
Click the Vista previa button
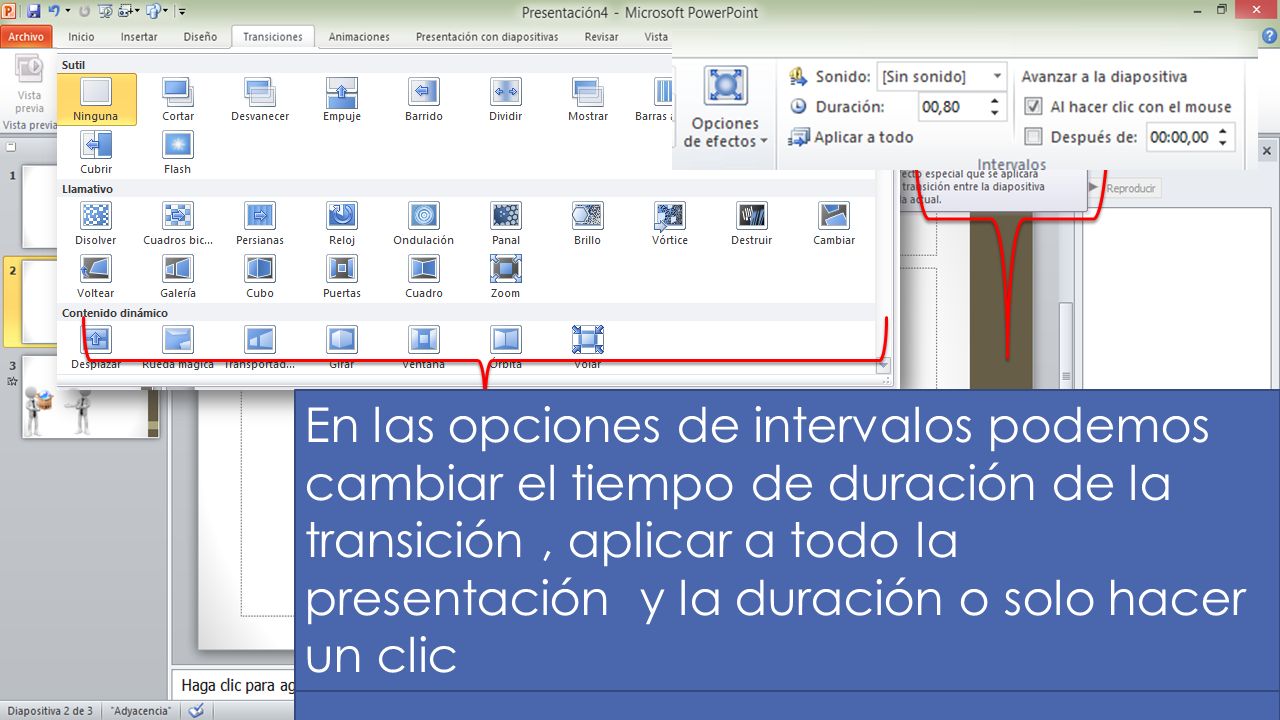29,85
